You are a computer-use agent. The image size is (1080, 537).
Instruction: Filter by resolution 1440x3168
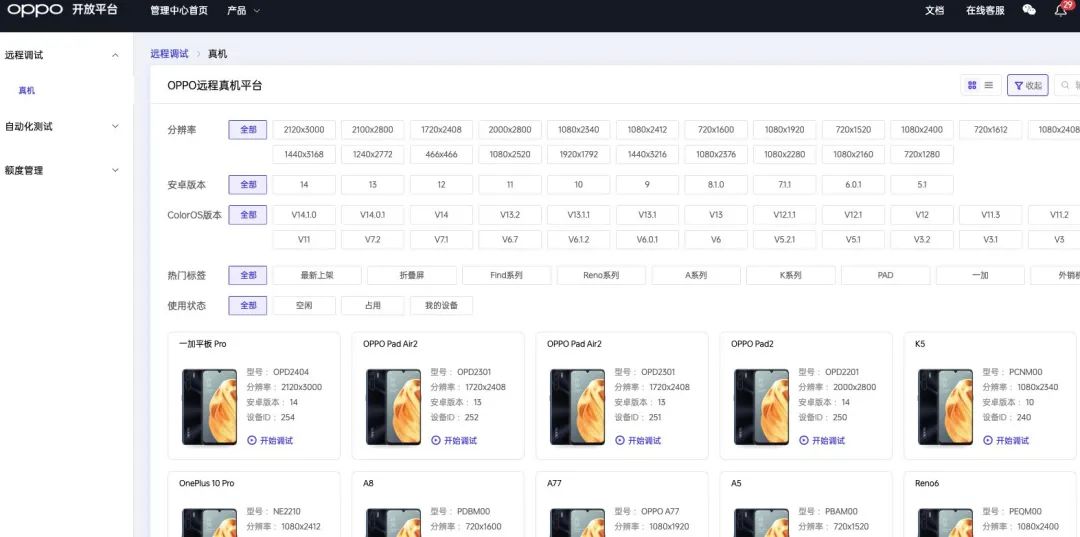pyautogui.click(x=304, y=154)
